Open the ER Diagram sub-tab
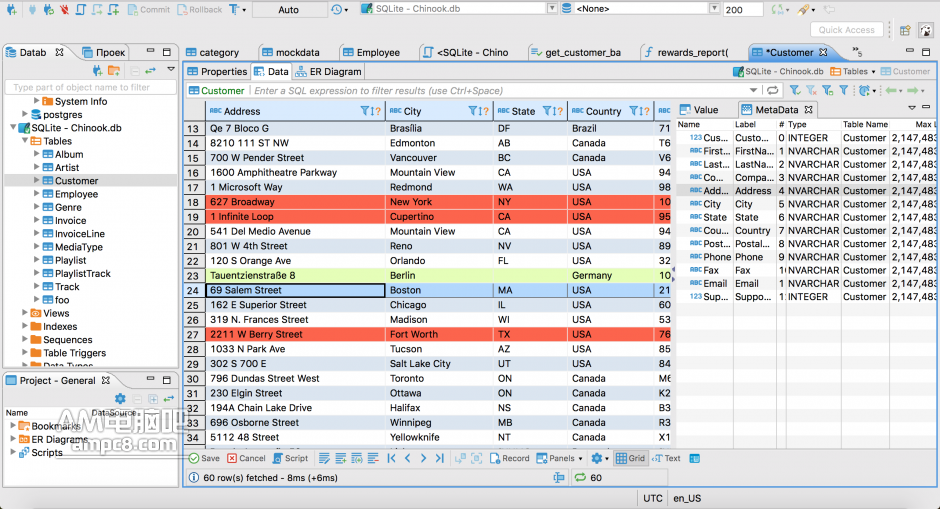 point(329,71)
